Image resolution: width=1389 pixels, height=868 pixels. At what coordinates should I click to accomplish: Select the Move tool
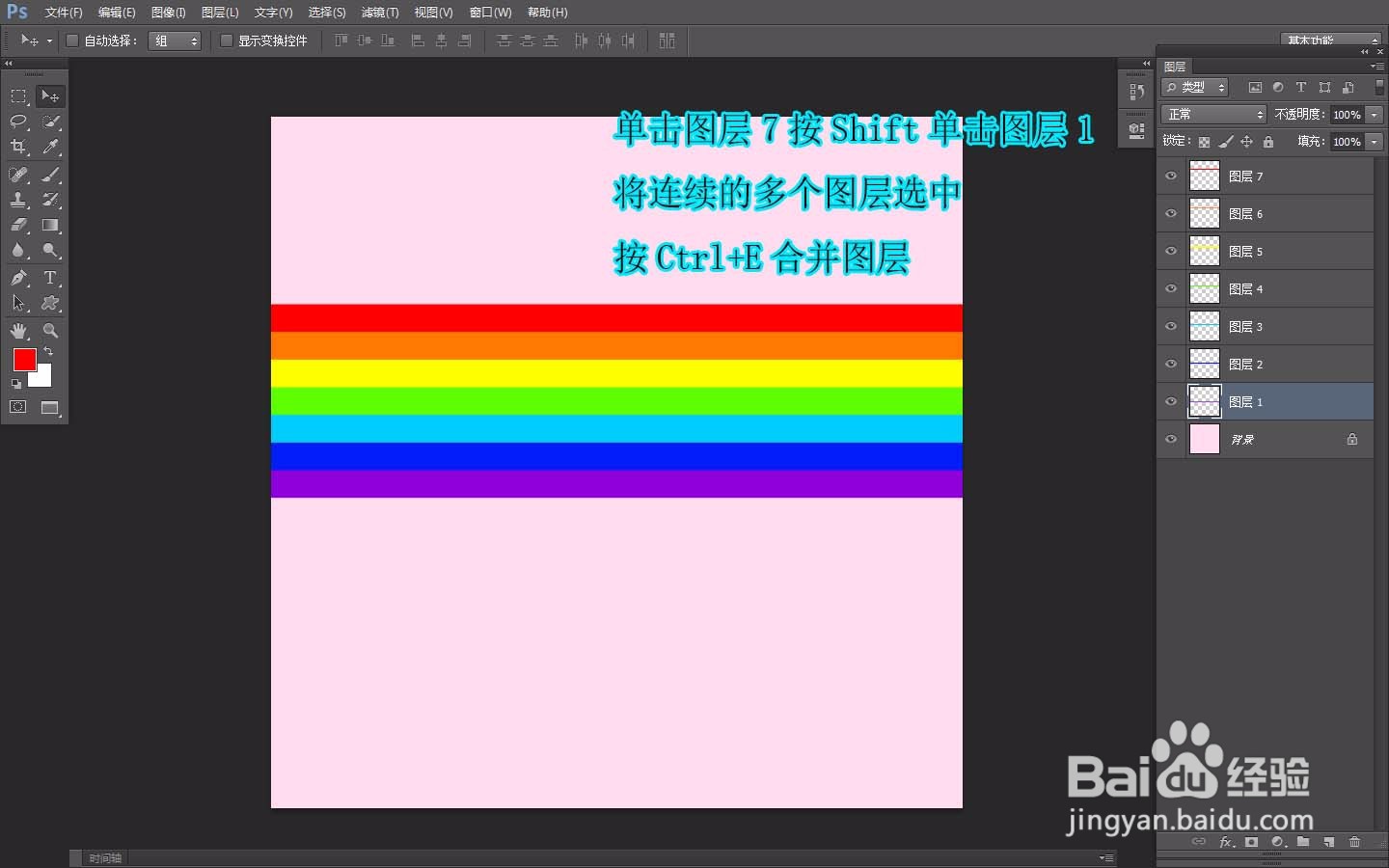coord(50,95)
